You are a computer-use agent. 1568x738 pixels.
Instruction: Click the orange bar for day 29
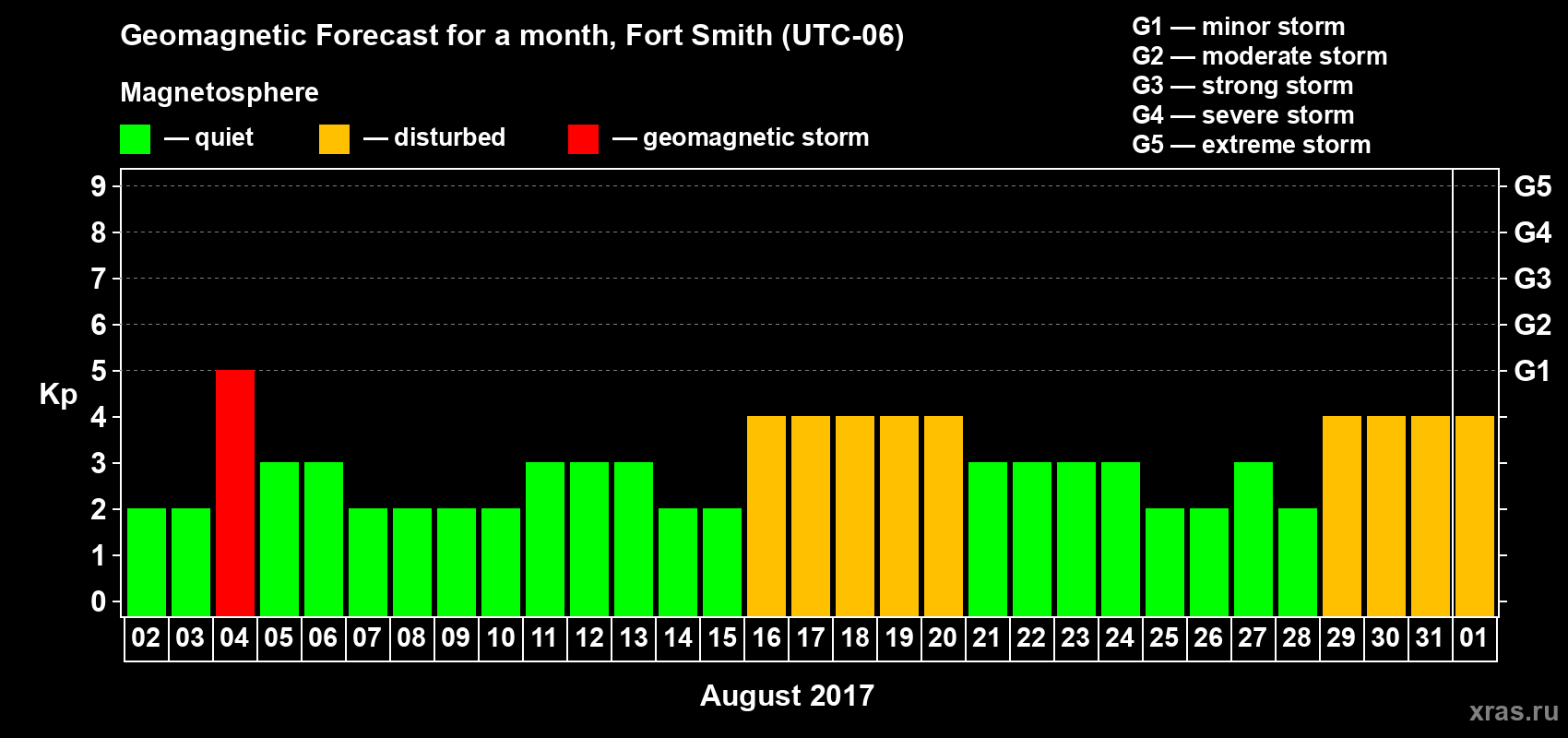(1342, 516)
